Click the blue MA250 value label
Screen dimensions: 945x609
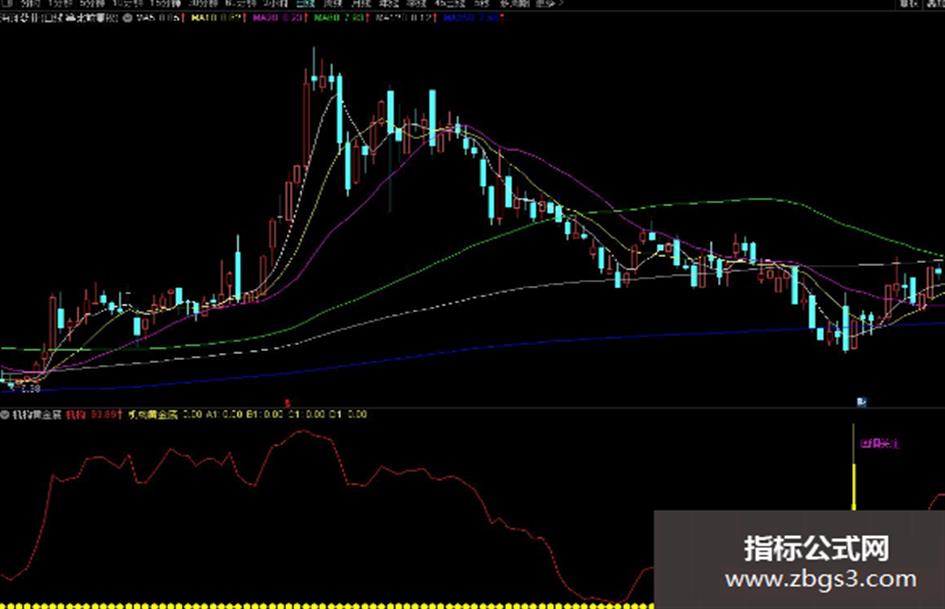(x=471, y=18)
